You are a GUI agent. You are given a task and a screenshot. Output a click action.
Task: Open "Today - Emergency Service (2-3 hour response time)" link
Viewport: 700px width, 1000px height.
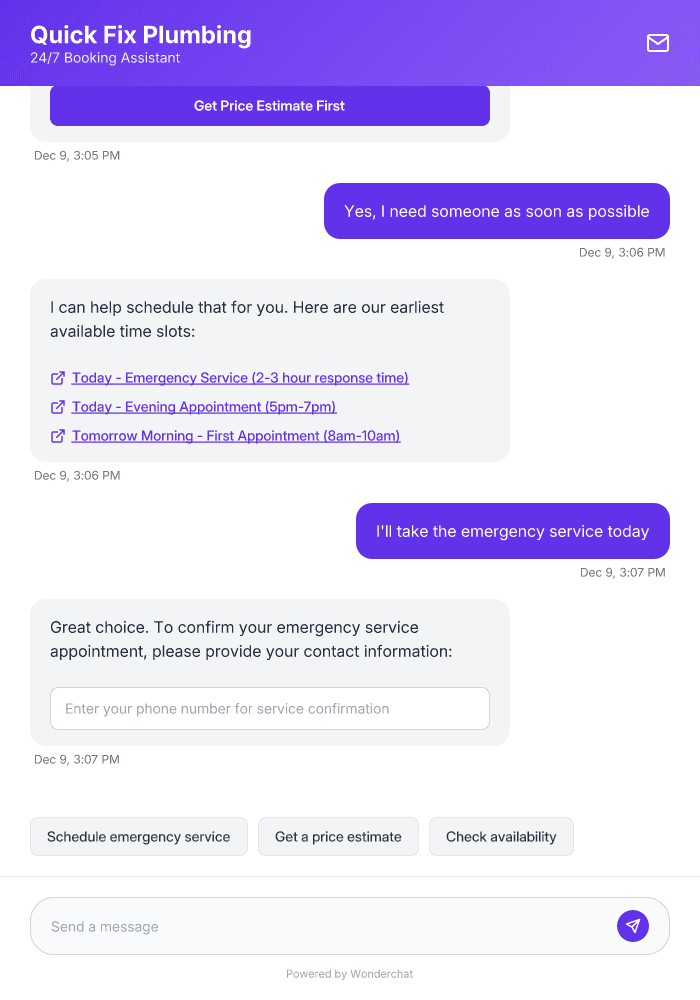click(240, 378)
